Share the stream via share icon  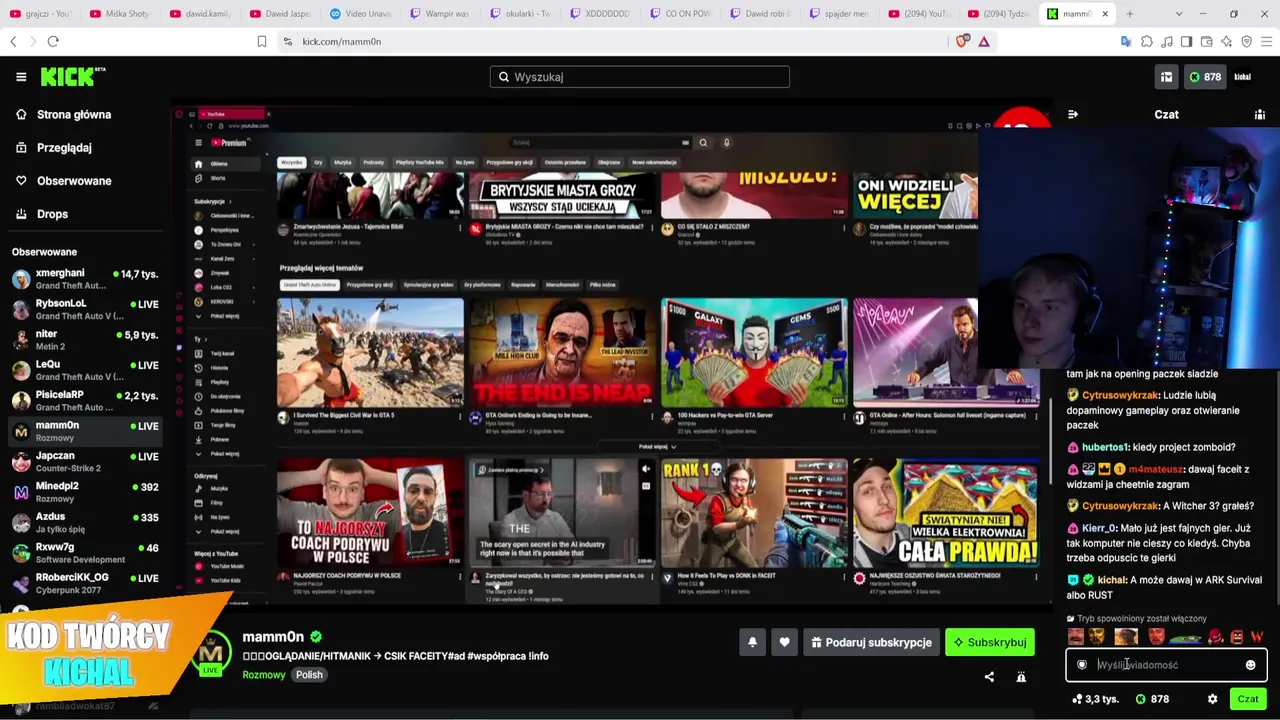click(989, 677)
